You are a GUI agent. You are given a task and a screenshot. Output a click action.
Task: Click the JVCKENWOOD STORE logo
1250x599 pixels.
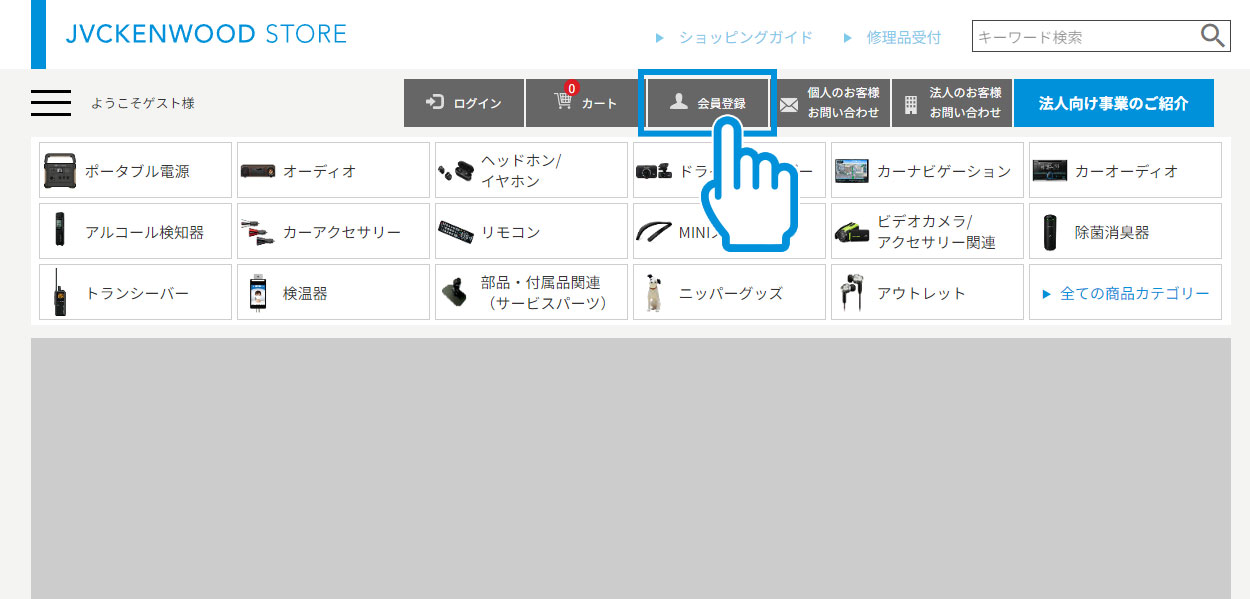point(206,34)
